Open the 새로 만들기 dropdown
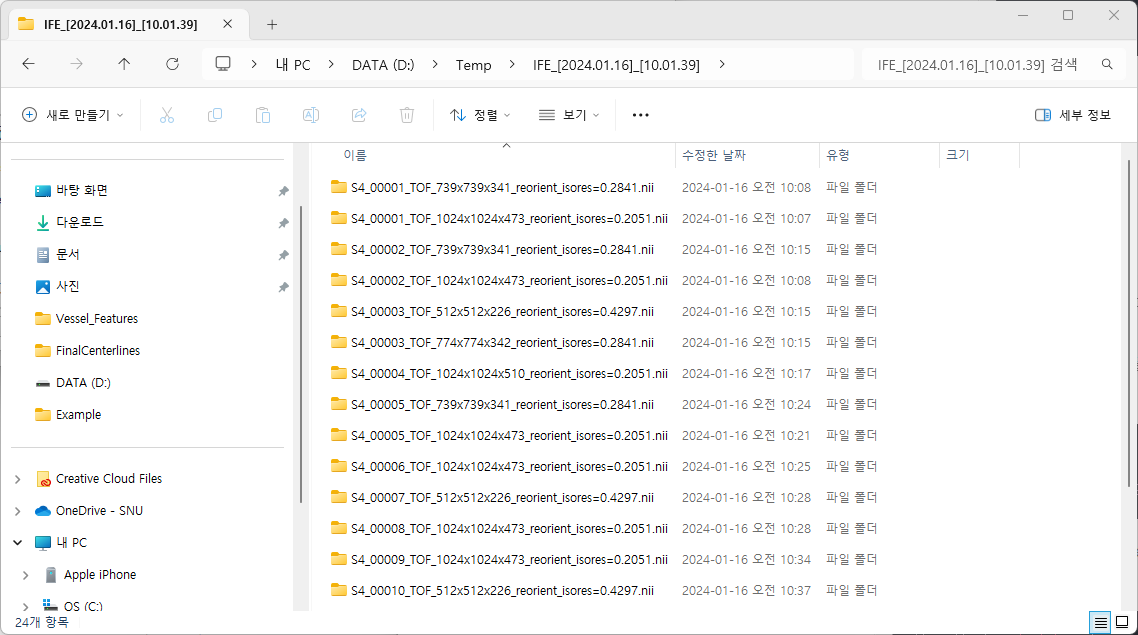The height and width of the screenshot is (635, 1138). (x=73, y=115)
